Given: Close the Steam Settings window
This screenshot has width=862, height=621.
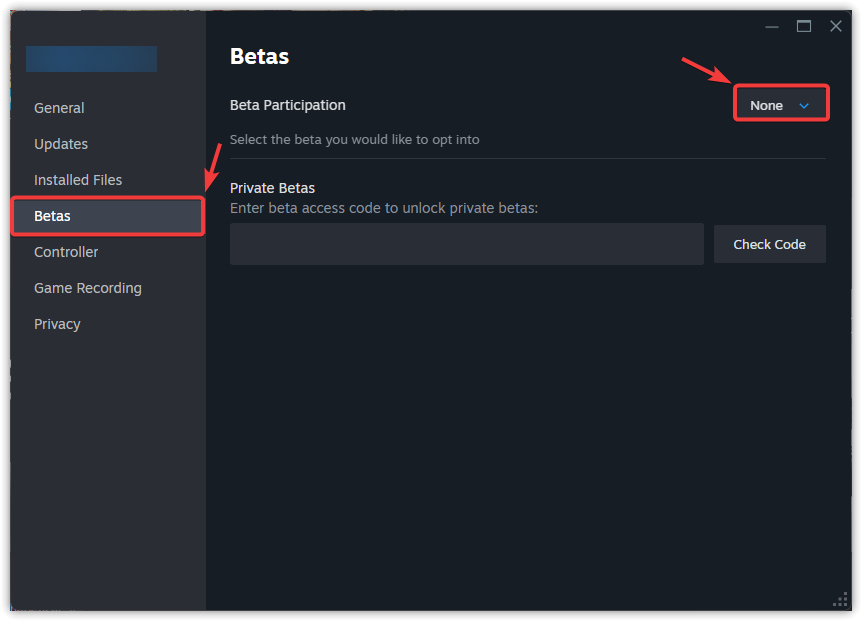Looking at the screenshot, I should point(835,26).
